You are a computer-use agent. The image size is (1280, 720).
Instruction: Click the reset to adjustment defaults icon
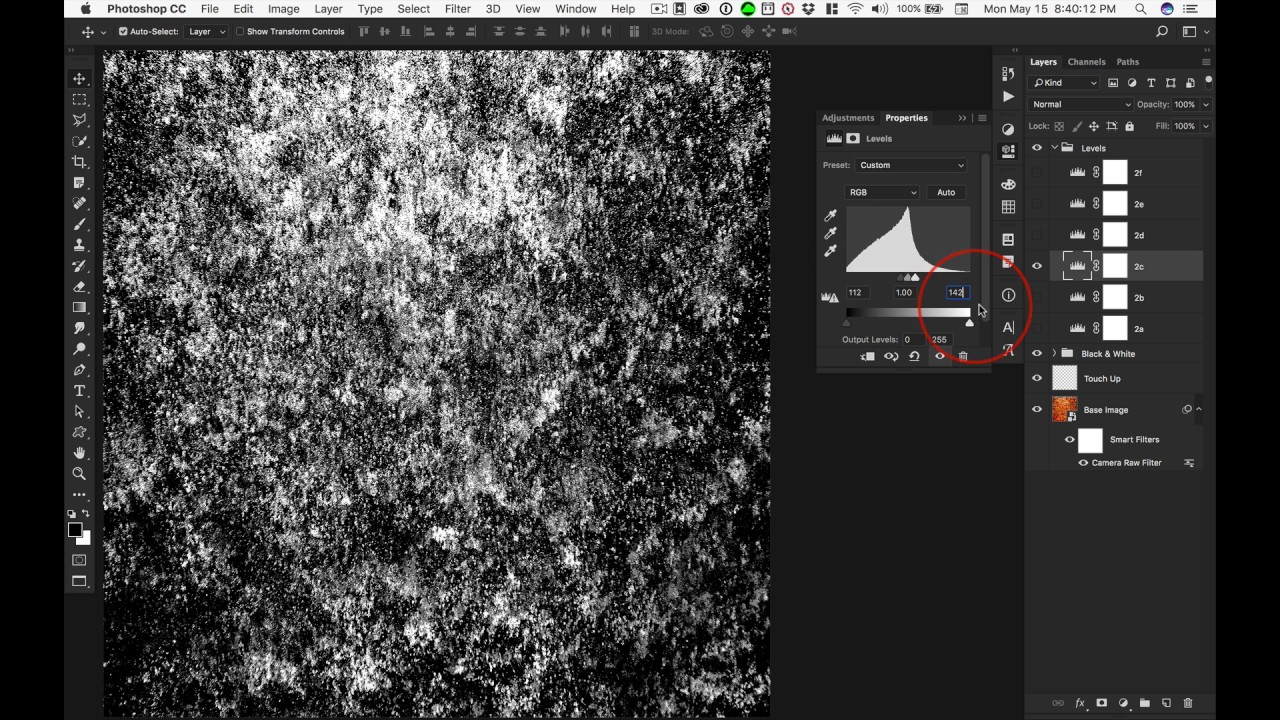coord(914,356)
